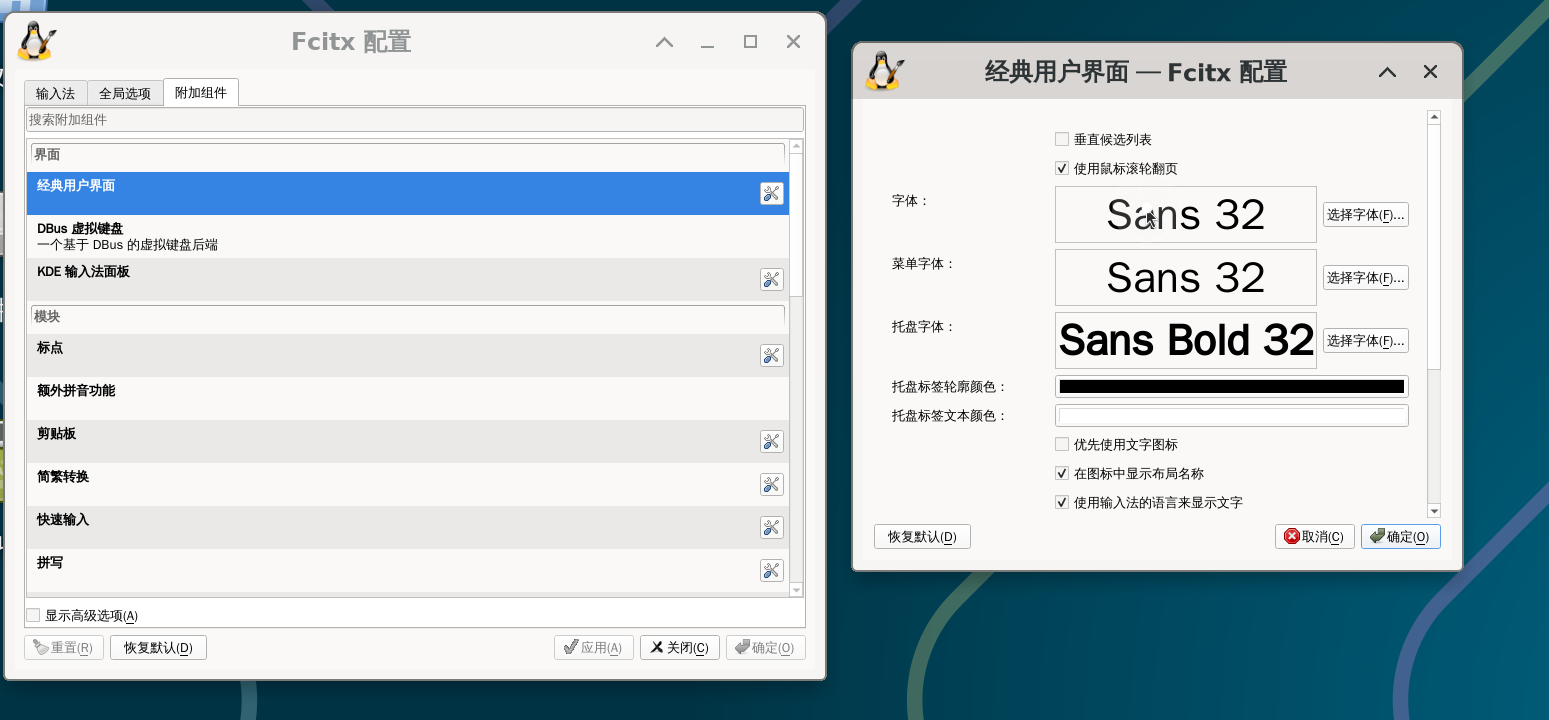1549x720 pixels.
Task: Maximize the Fcitx 配置 window
Action: pos(750,42)
